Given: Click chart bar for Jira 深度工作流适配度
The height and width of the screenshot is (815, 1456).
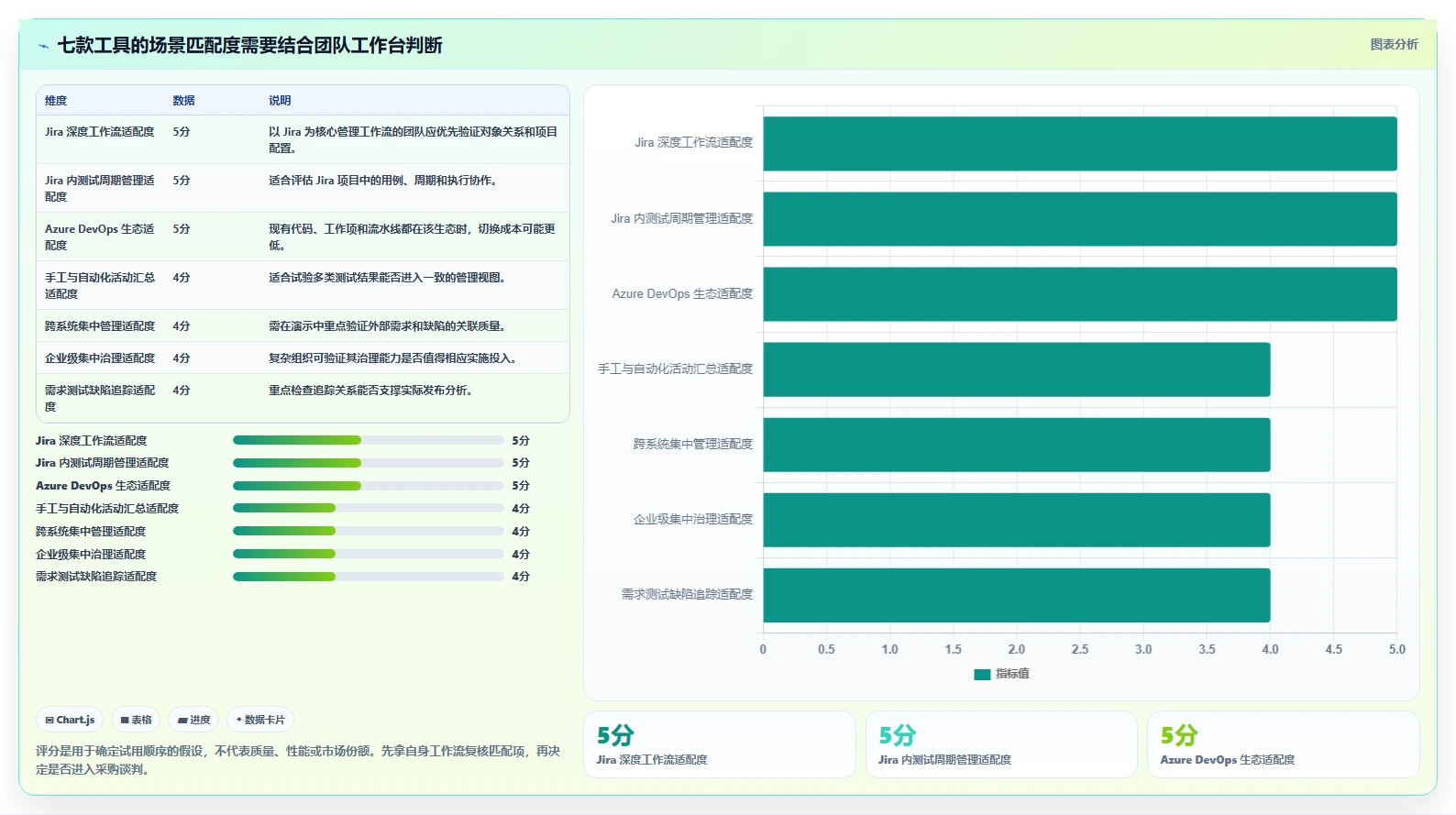Looking at the screenshot, I should pyautogui.click(x=1080, y=144).
